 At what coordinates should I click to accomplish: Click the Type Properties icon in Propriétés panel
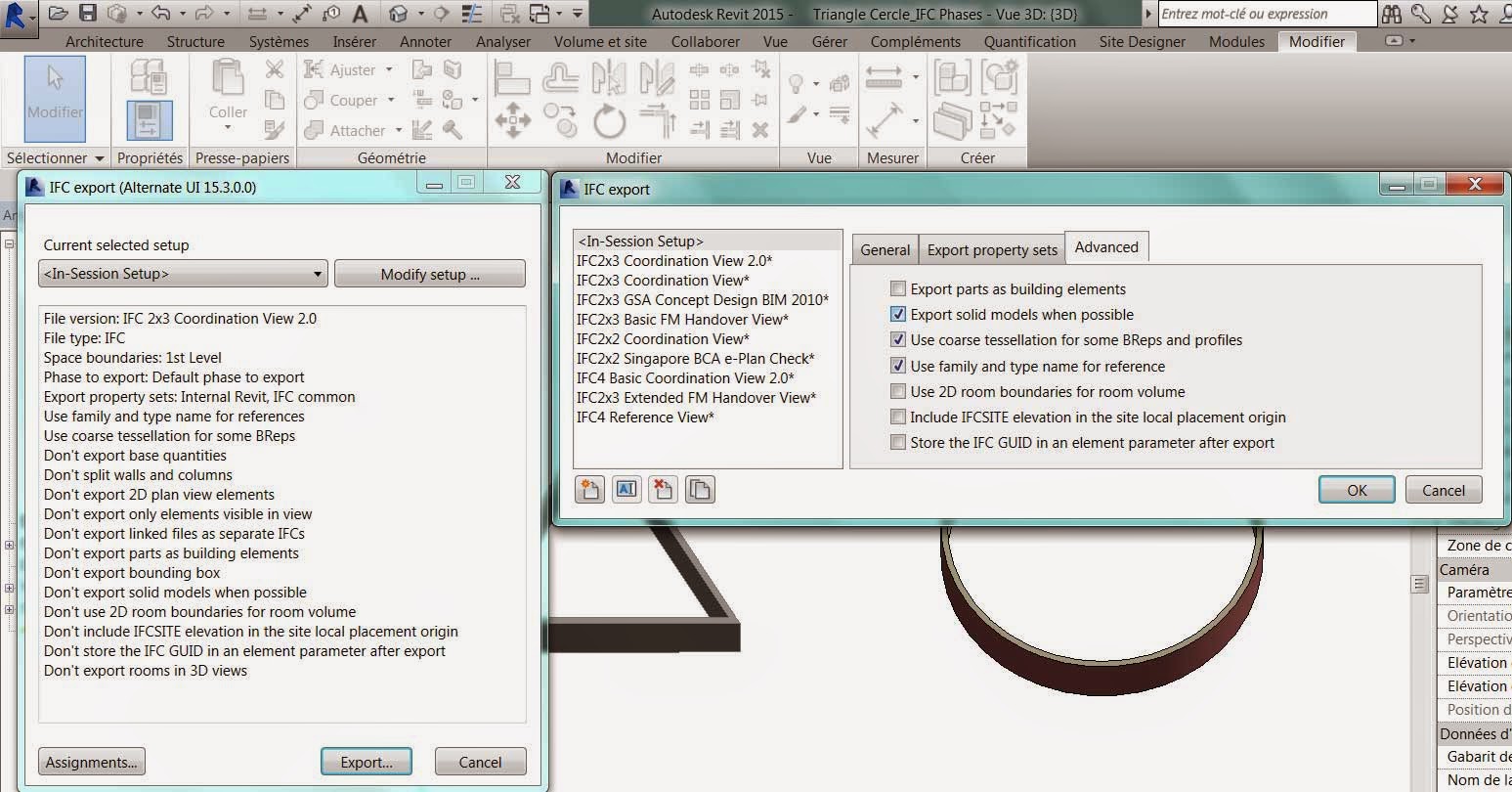149,76
